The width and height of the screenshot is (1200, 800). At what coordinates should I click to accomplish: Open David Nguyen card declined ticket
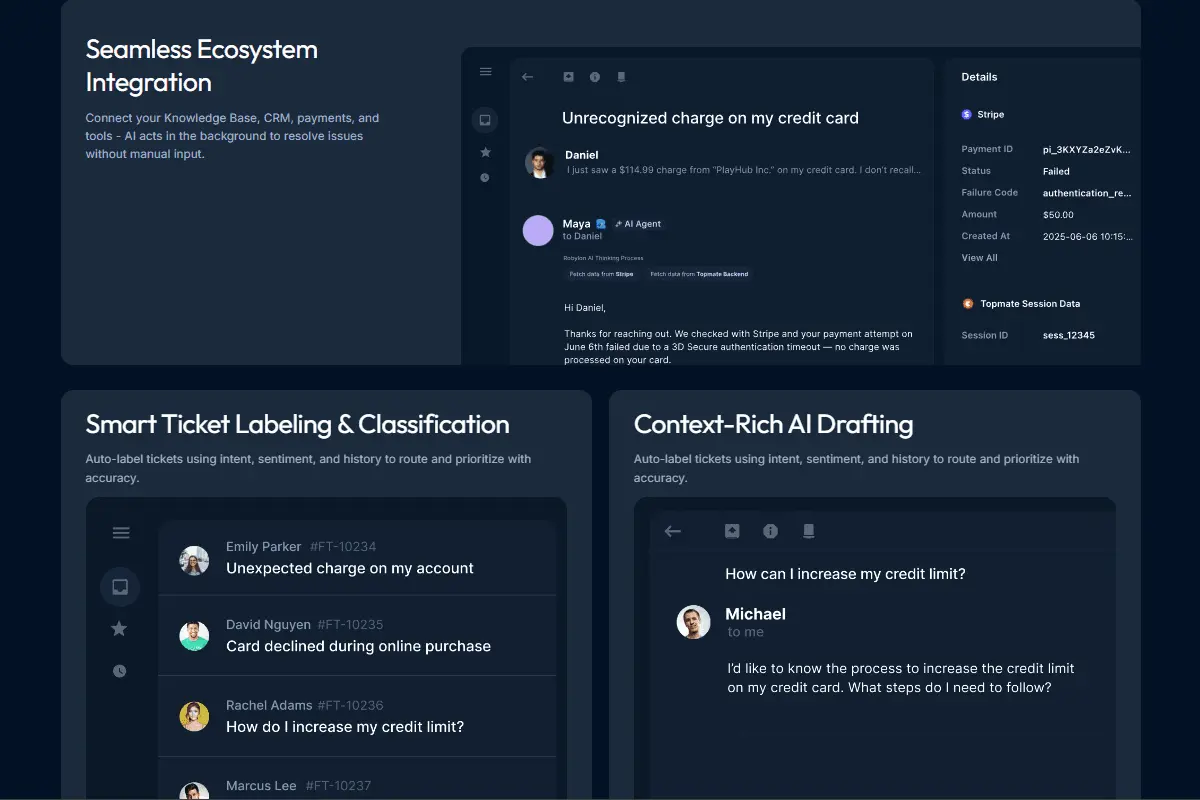click(357, 636)
